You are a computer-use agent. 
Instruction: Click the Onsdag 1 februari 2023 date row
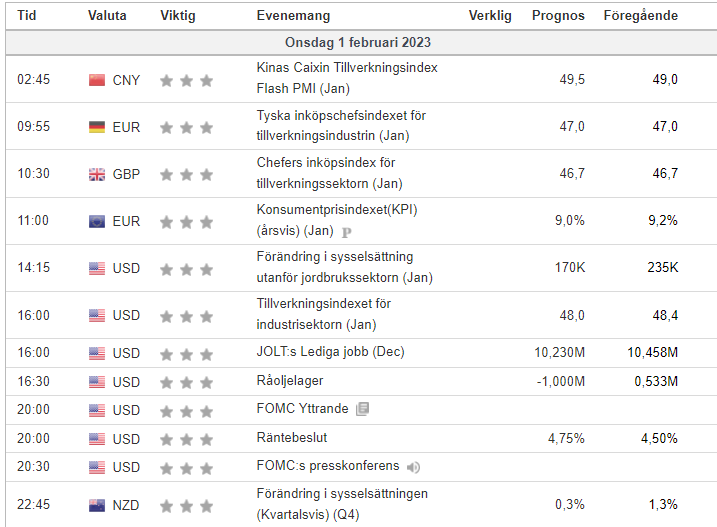(x=358, y=43)
